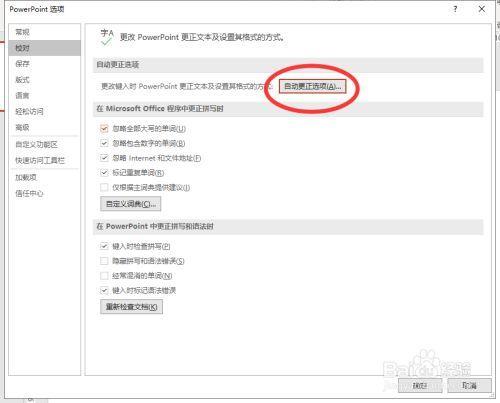Enable 仅根据主词典提供建议 checkbox
Screen dimensions: 500x403
104,187
